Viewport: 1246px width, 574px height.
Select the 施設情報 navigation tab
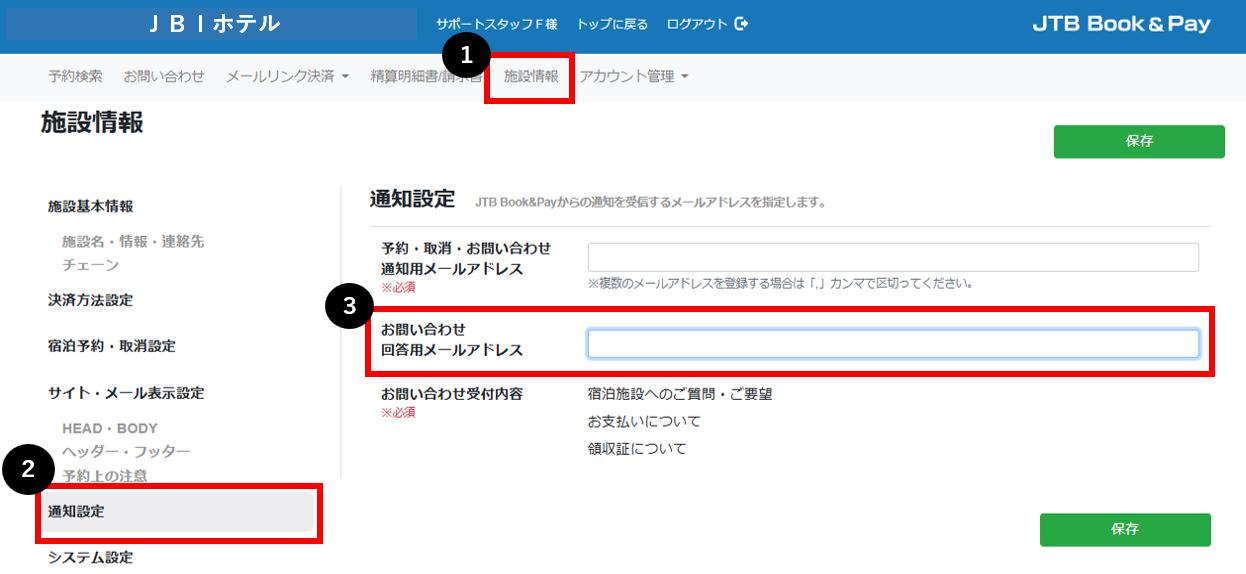tap(531, 76)
